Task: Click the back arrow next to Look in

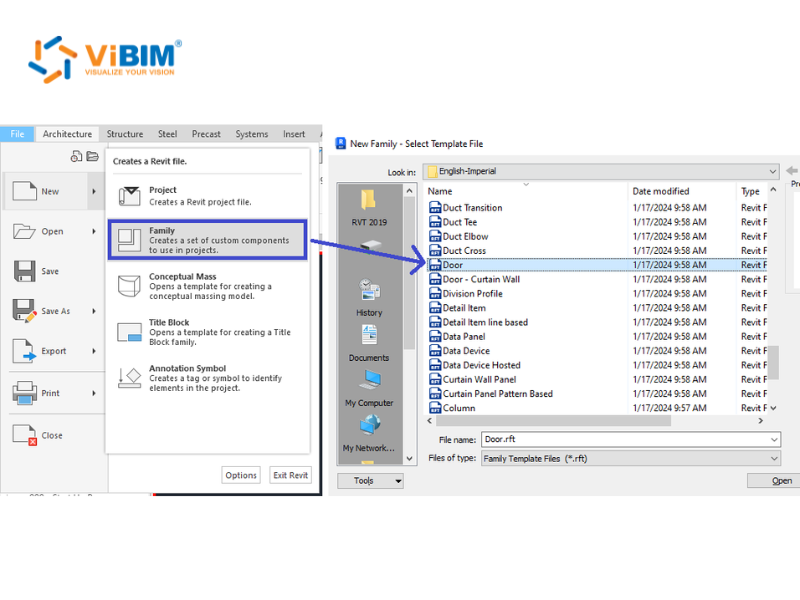Action: tap(792, 171)
